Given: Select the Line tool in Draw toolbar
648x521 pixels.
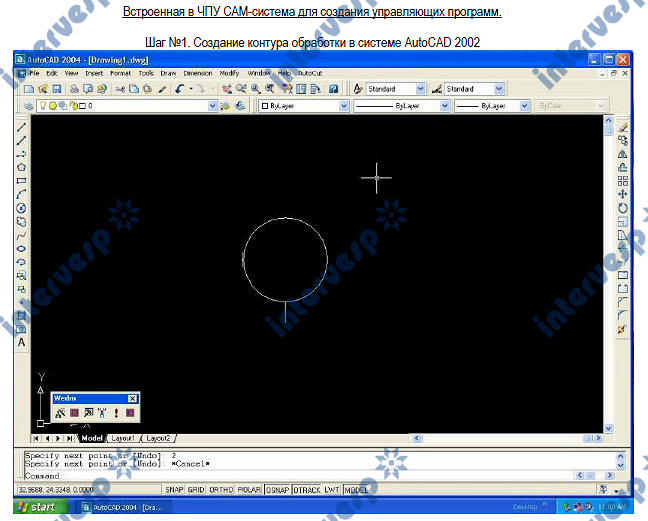Looking at the screenshot, I should pyautogui.click(x=22, y=129).
